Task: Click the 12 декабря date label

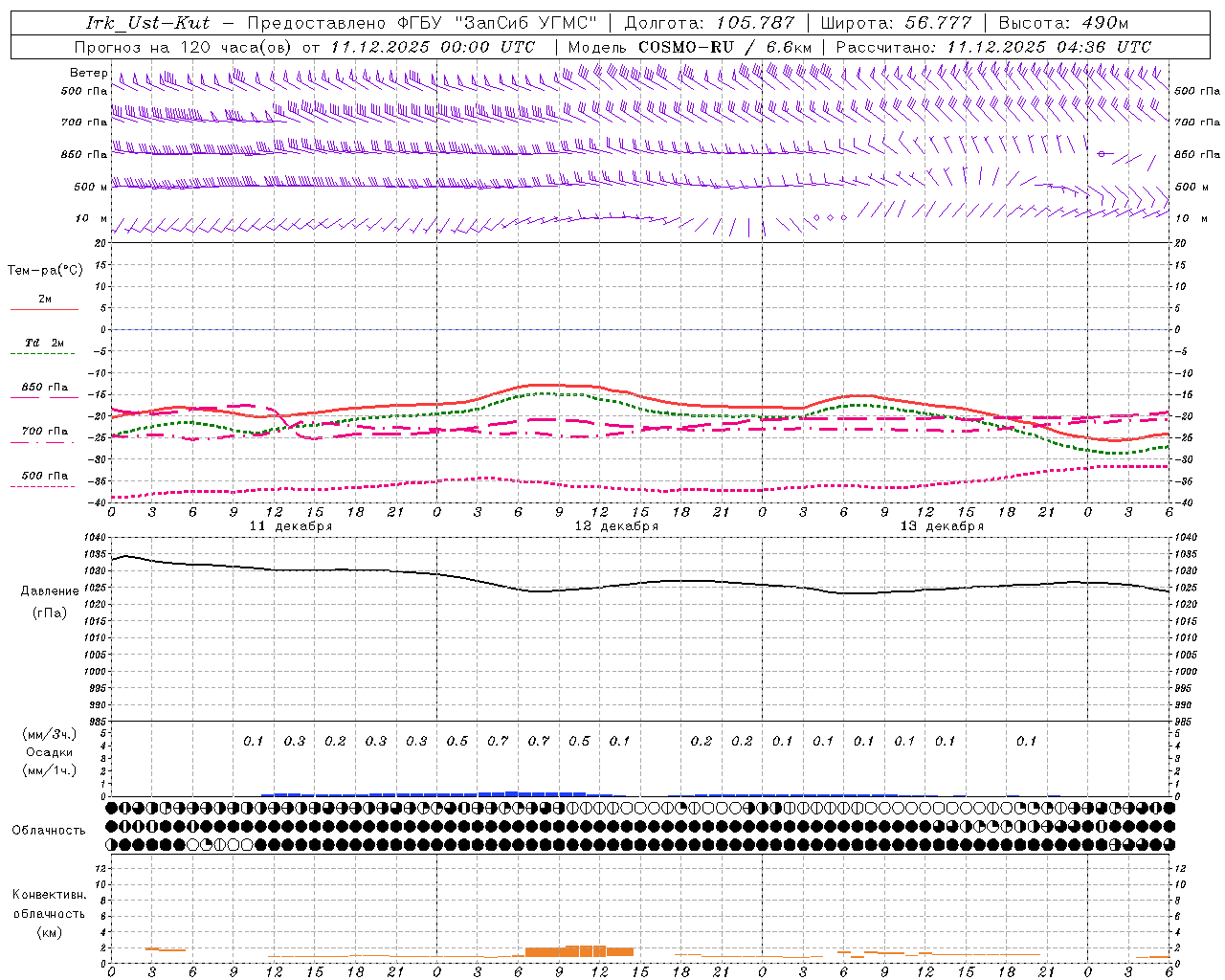Action: 616,526
